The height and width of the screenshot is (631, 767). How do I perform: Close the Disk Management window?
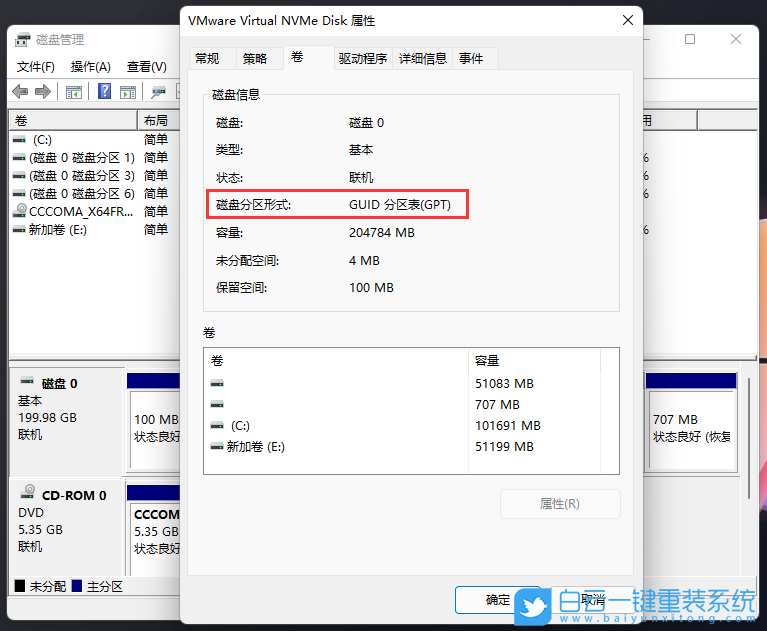point(736,39)
